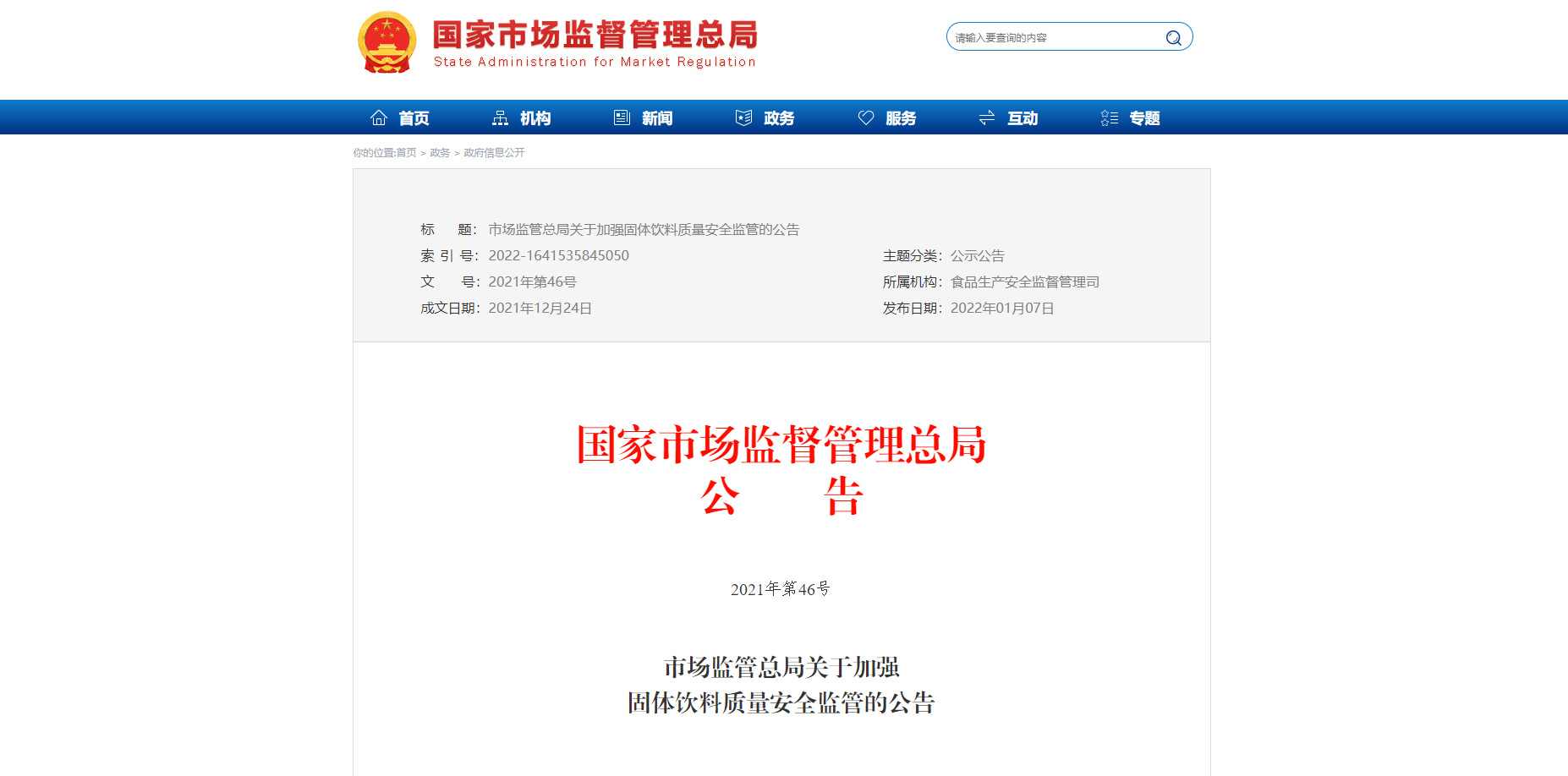The width and height of the screenshot is (1568, 776).
Task: Click the State Administration for Market Regulation text
Action: (x=595, y=62)
